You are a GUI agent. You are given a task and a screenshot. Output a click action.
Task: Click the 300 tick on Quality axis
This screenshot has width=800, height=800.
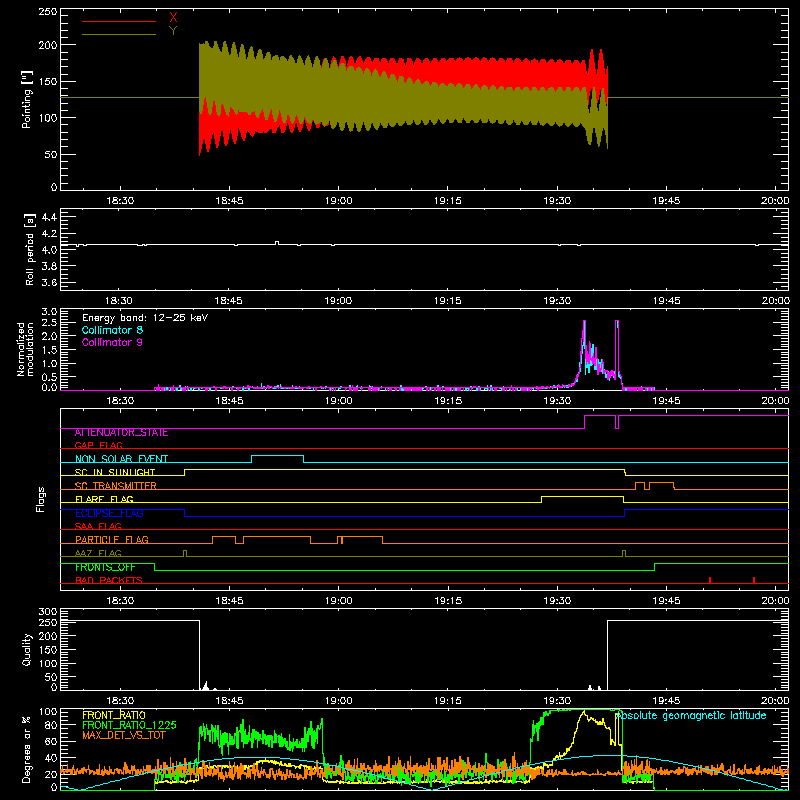(48, 612)
